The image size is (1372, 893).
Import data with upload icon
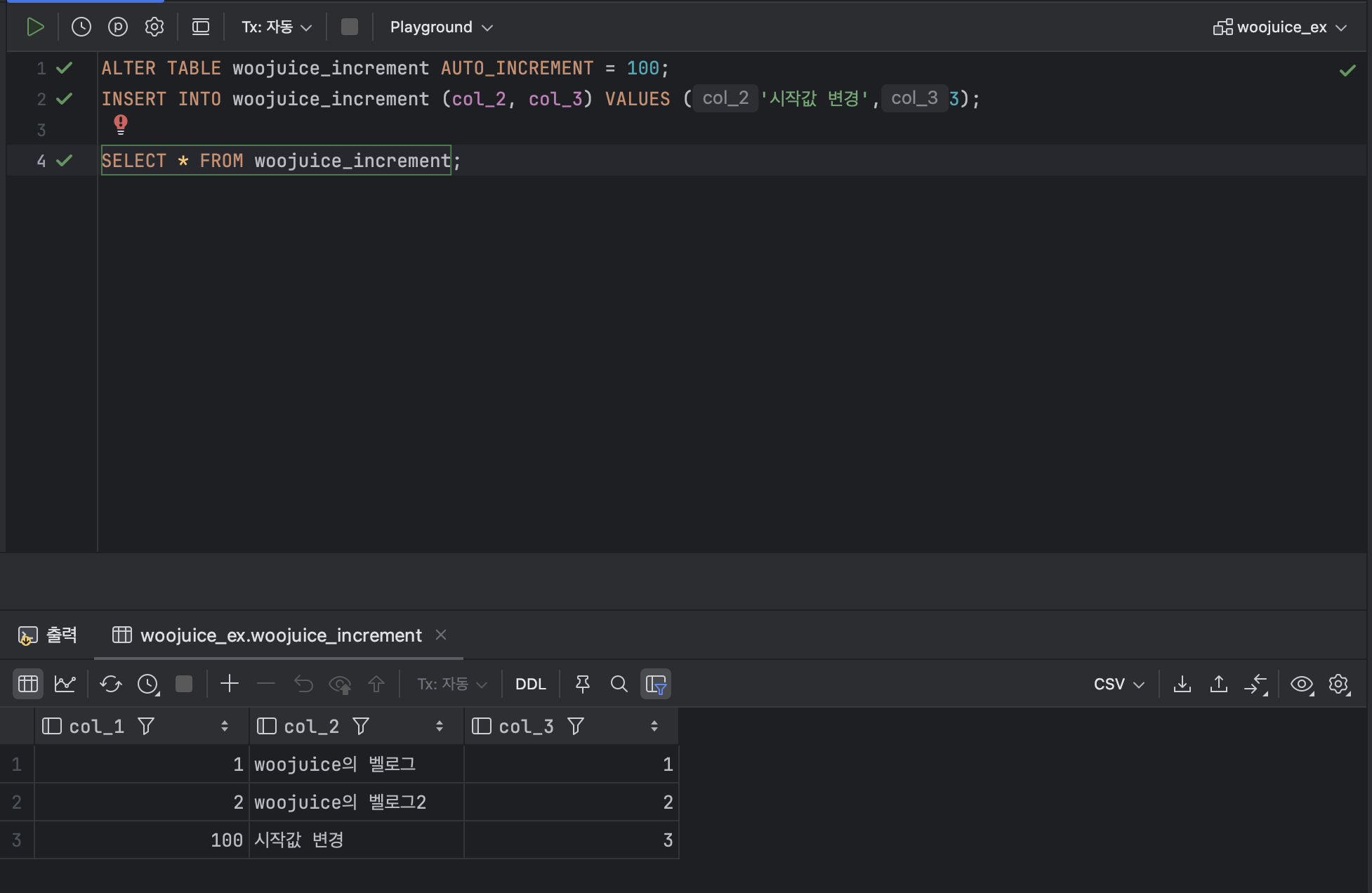click(1219, 684)
